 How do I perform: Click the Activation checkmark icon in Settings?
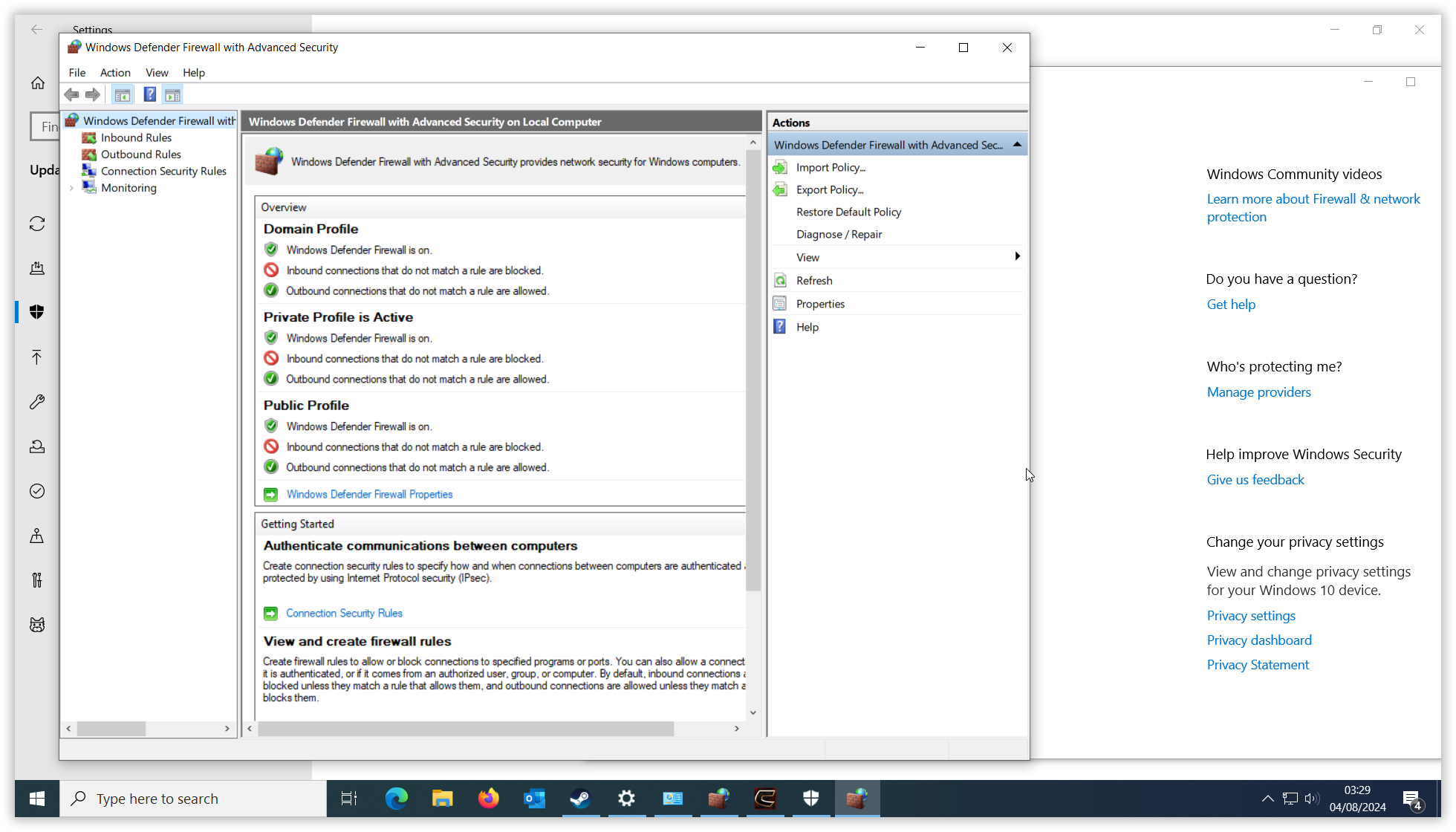pyautogui.click(x=37, y=491)
